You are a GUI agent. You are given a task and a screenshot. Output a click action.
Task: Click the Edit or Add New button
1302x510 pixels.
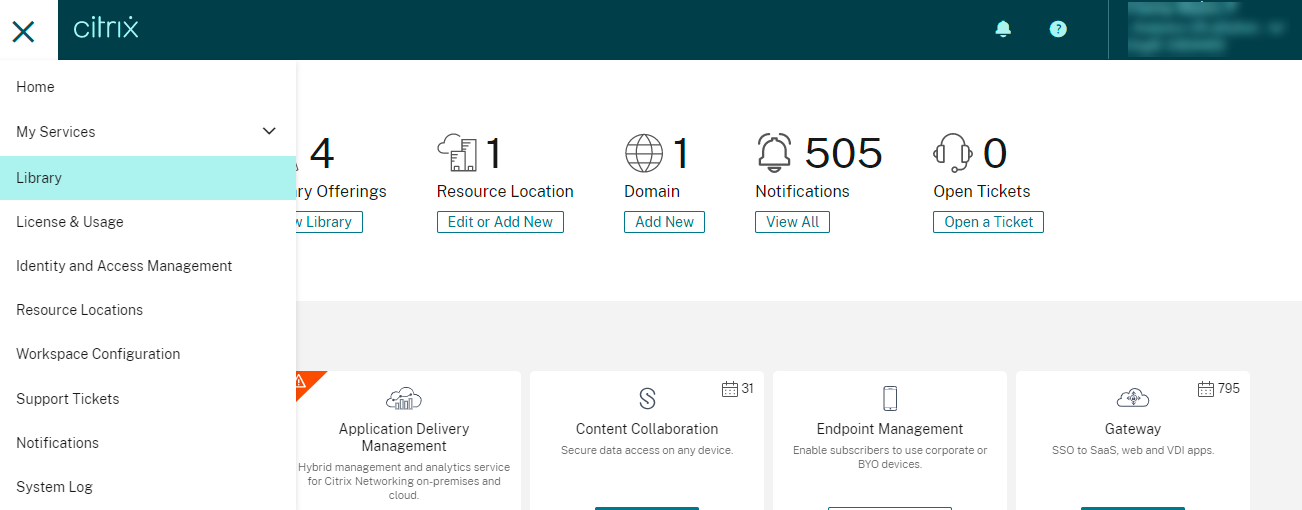point(500,222)
